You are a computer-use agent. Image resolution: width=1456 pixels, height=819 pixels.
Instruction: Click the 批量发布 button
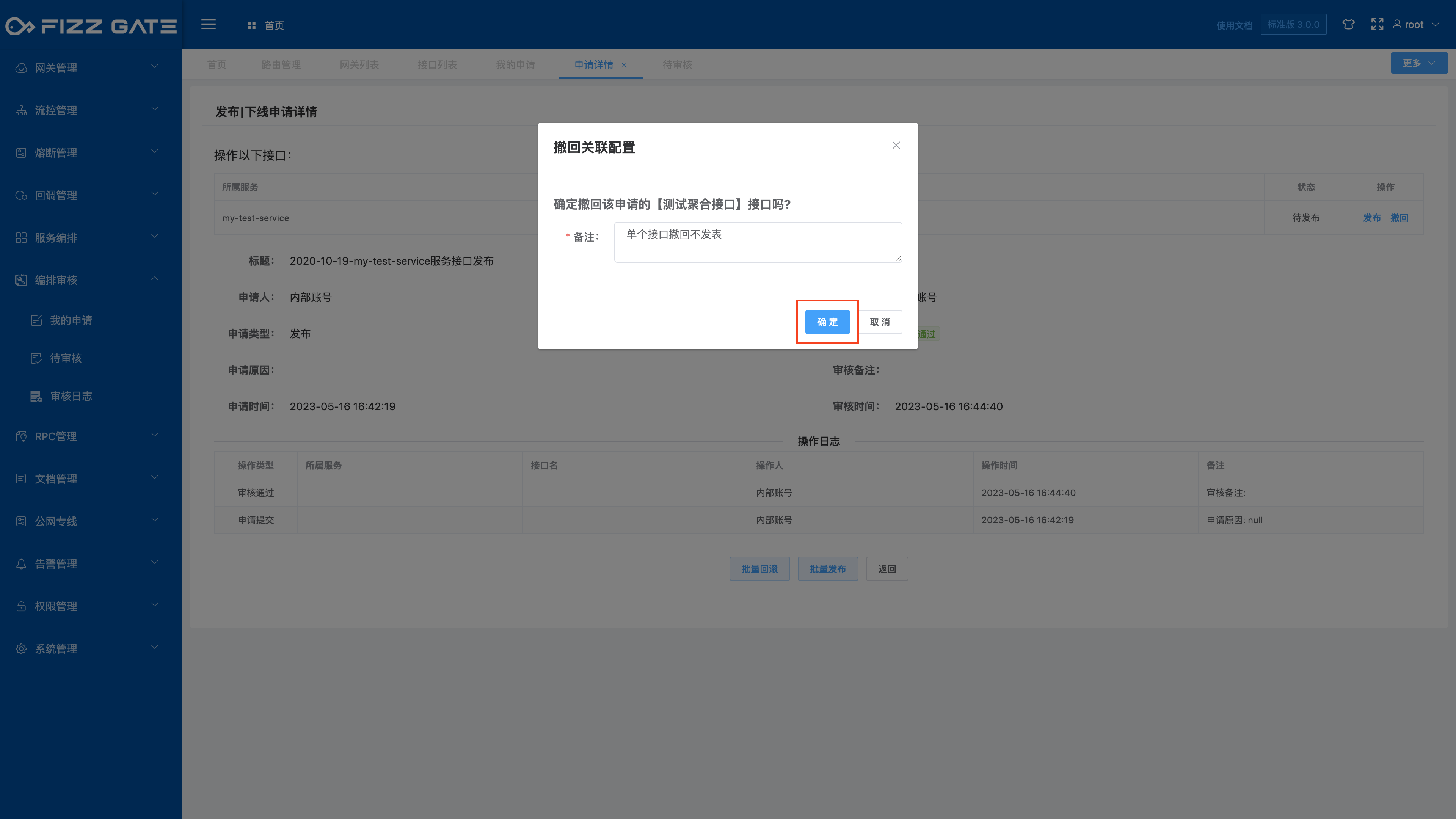(827, 569)
